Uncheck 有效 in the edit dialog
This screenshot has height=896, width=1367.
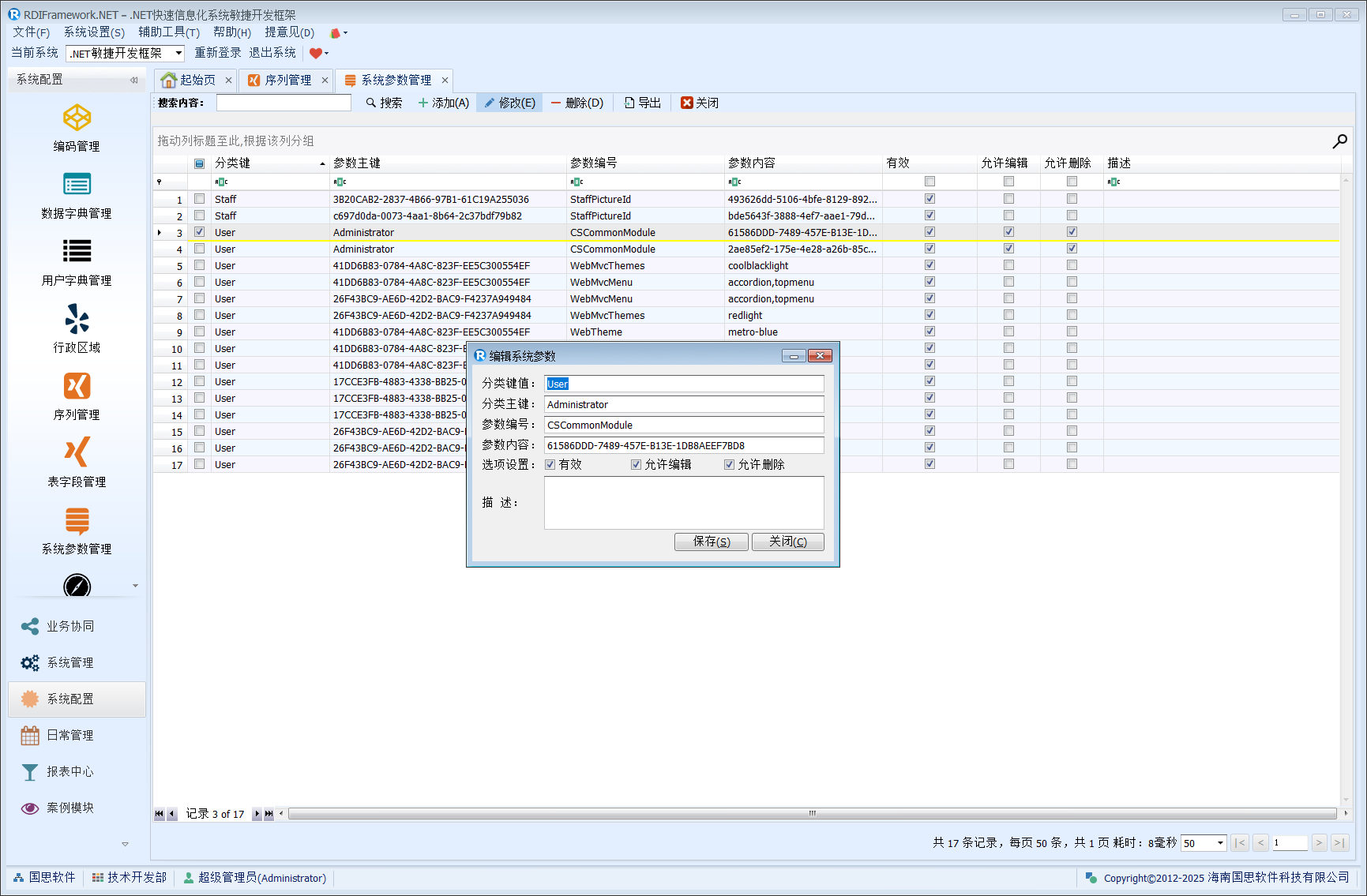[x=550, y=465]
